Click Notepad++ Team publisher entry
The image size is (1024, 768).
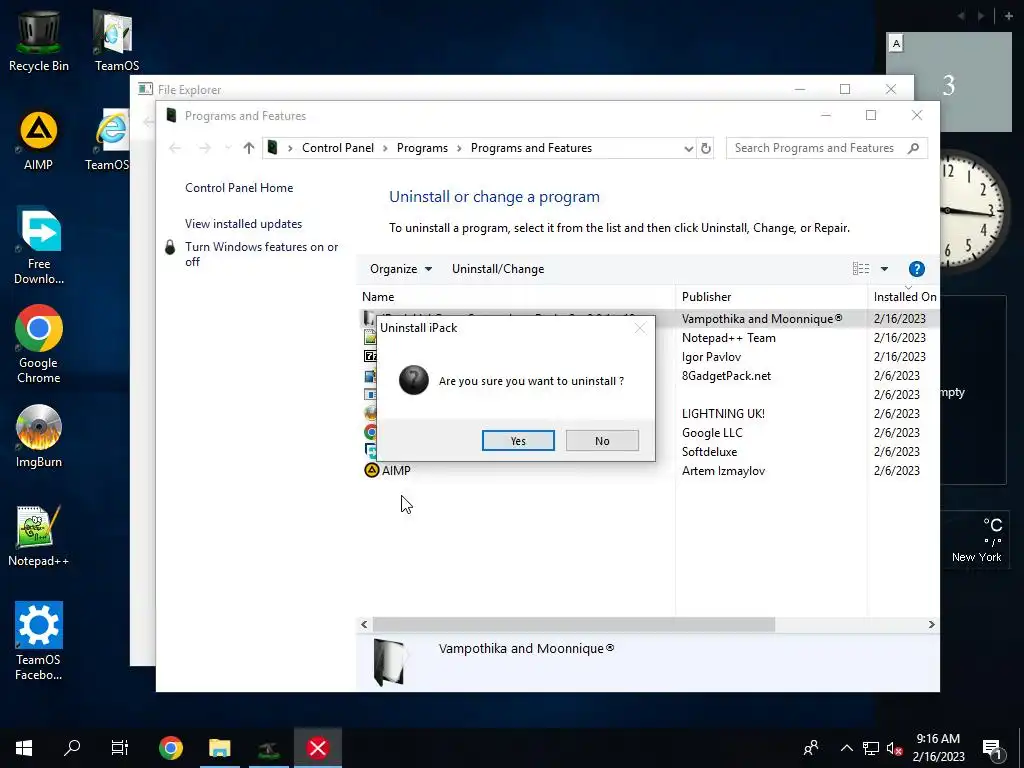(x=729, y=338)
